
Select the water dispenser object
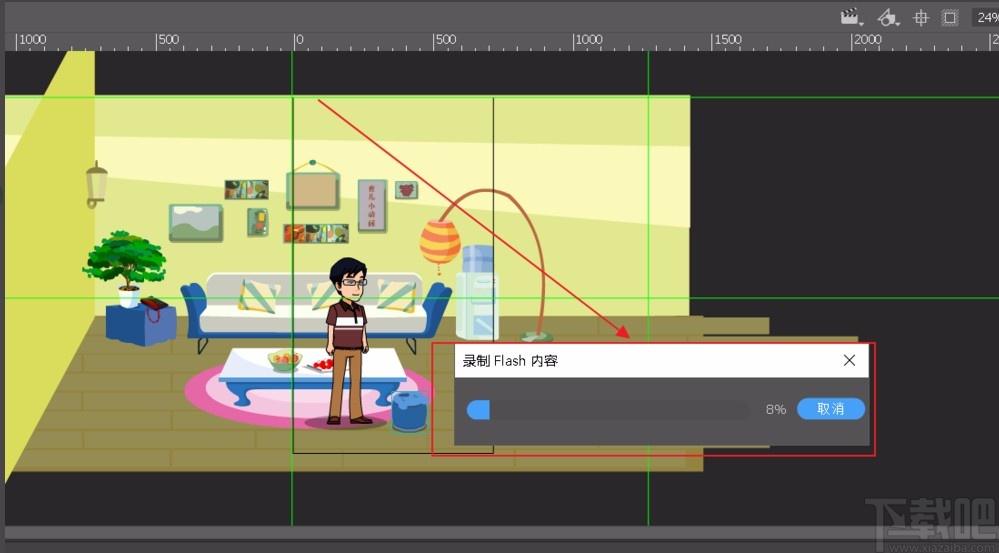click(x=477, y=292)
